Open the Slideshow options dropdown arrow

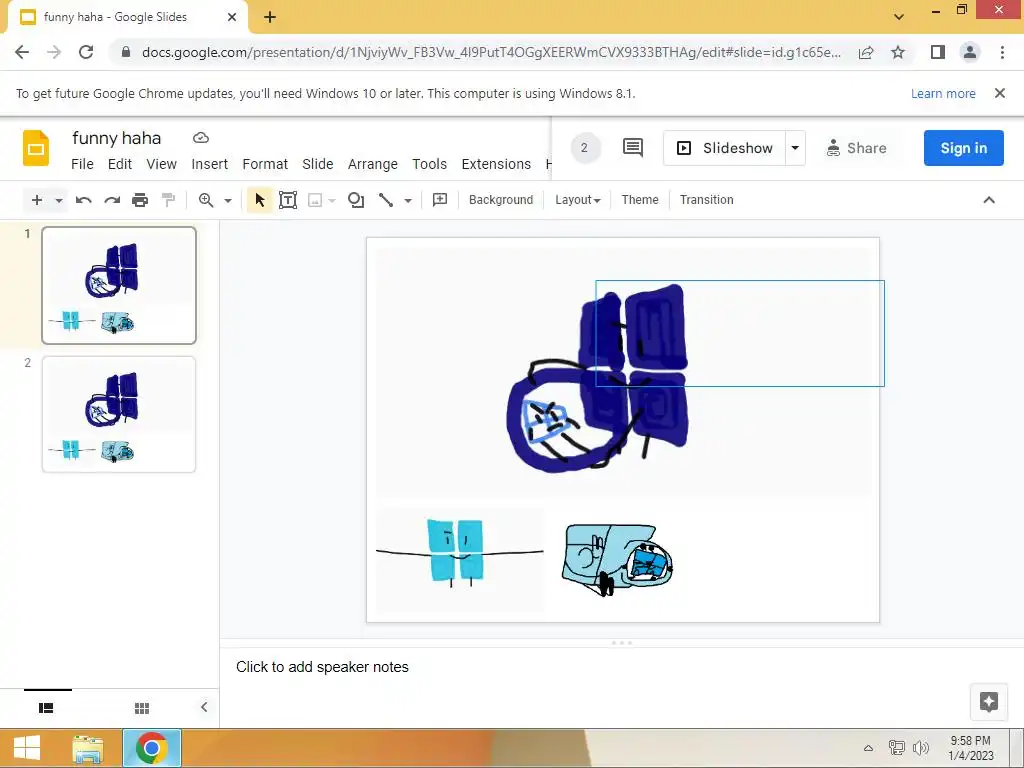pos(795,148)
